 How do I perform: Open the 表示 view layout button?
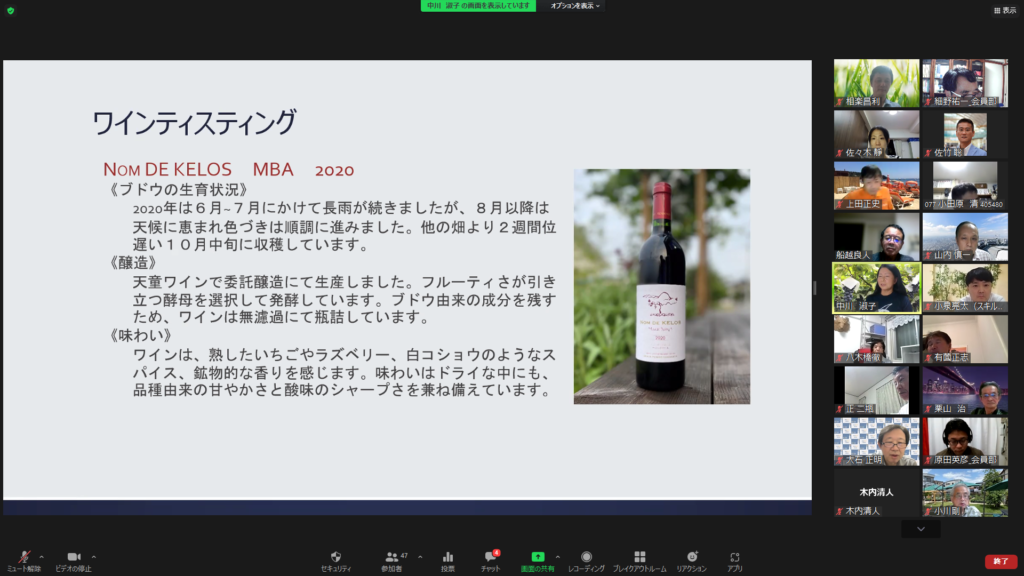[x=1005, y=10]
